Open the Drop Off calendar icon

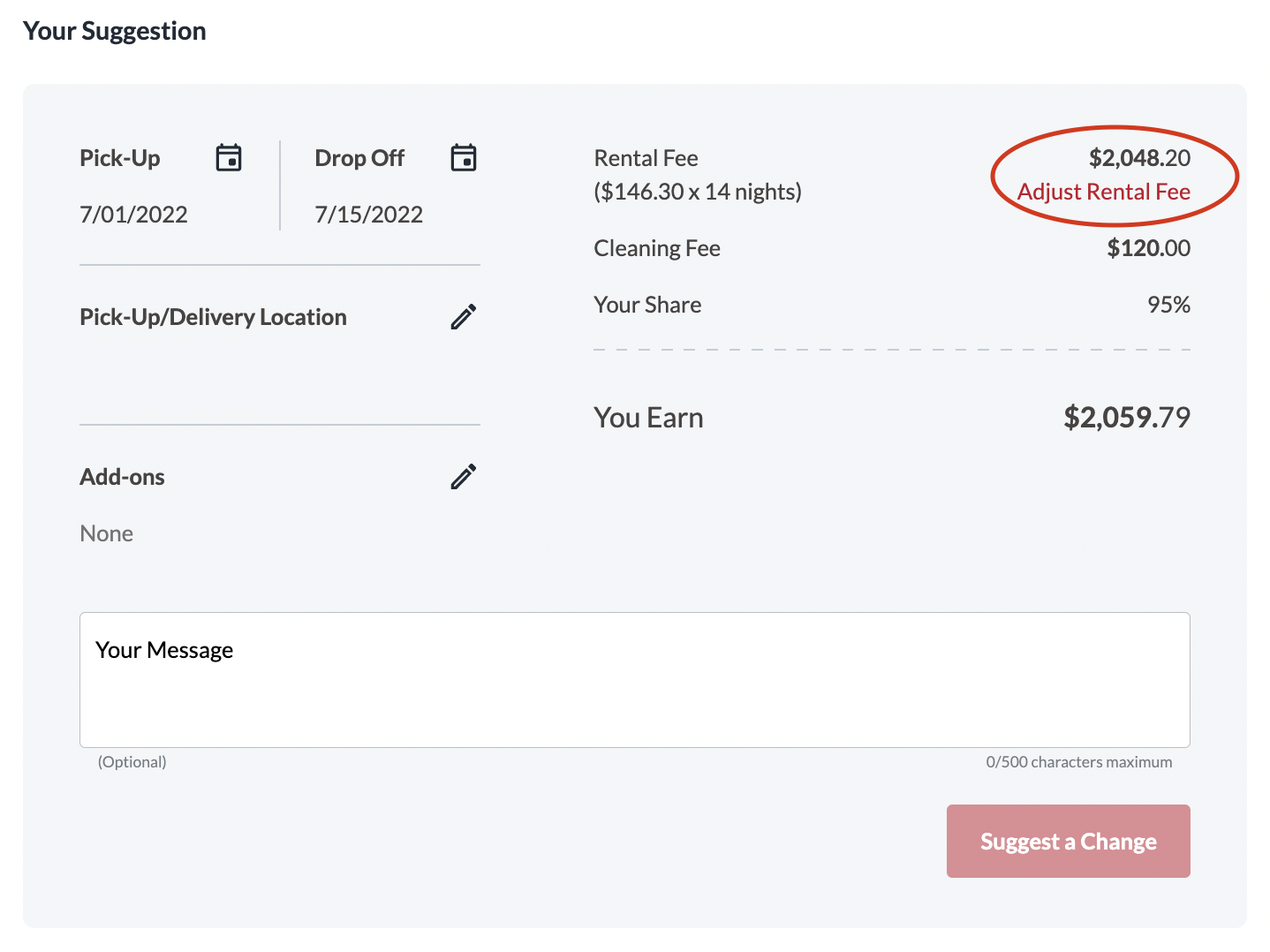click(x=464, y=158)
